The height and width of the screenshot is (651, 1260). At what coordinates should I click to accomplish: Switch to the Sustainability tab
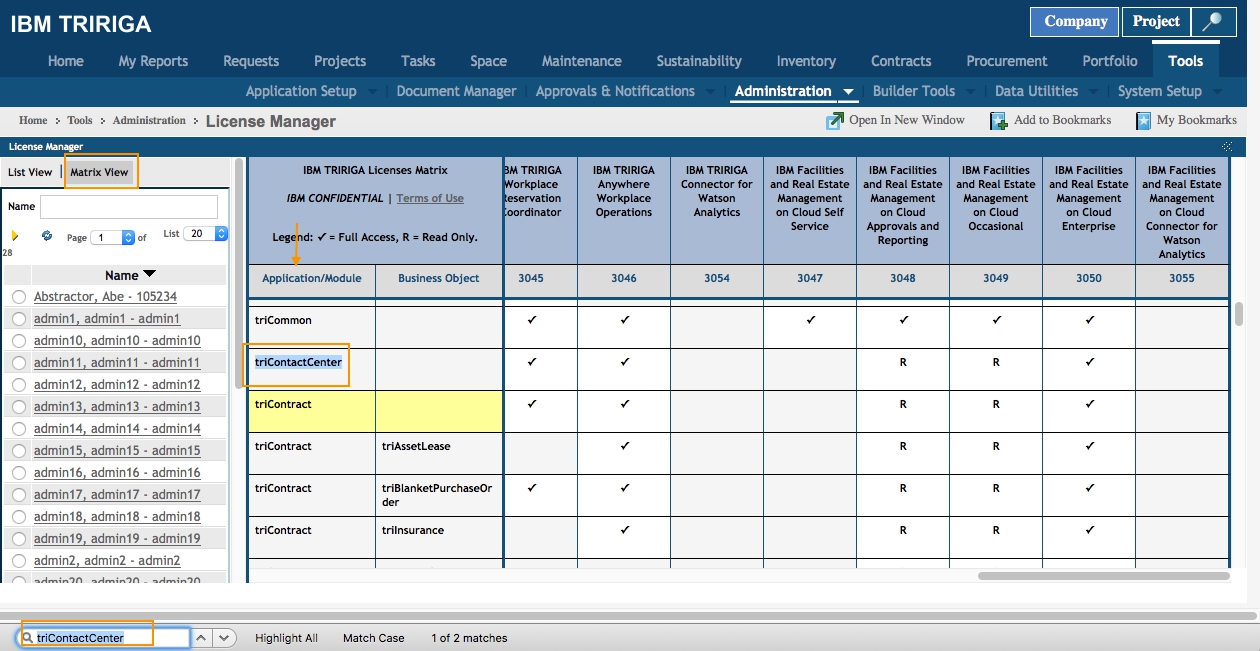coord(699,61)
